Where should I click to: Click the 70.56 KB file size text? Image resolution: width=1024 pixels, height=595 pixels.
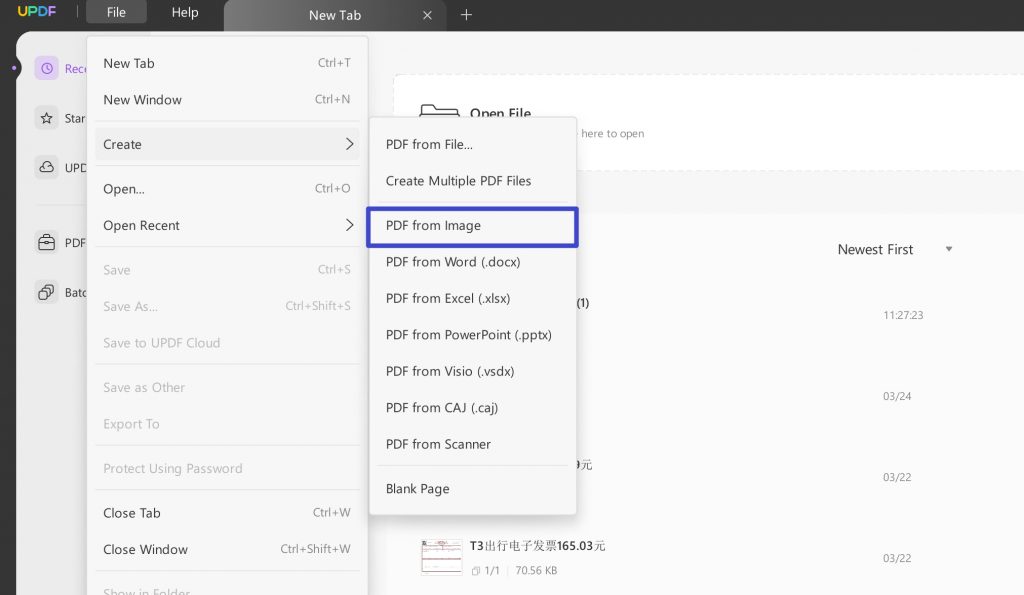tap(536, 570)
